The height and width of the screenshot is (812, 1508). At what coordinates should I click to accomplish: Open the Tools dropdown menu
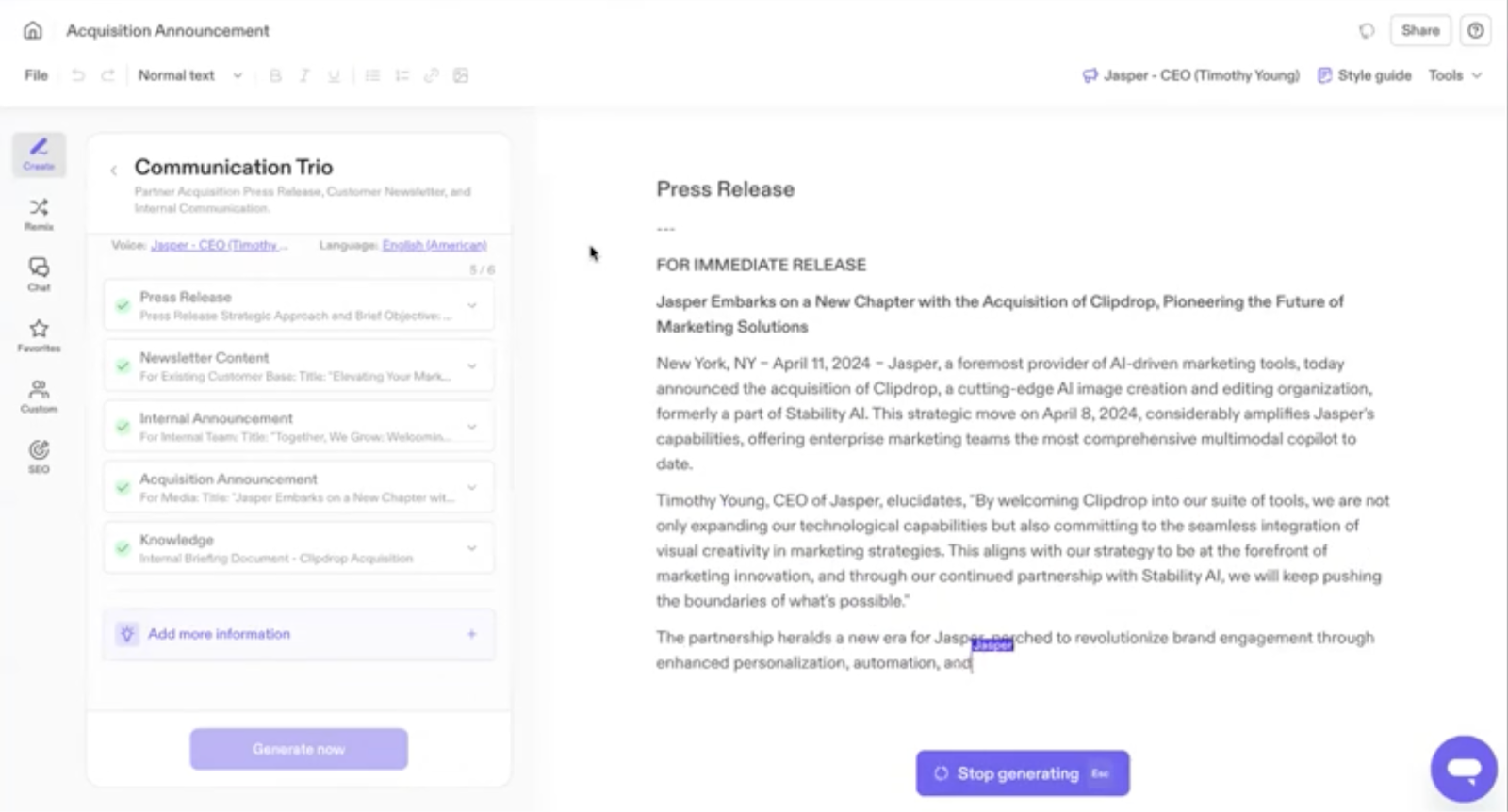coord(1455,75)
